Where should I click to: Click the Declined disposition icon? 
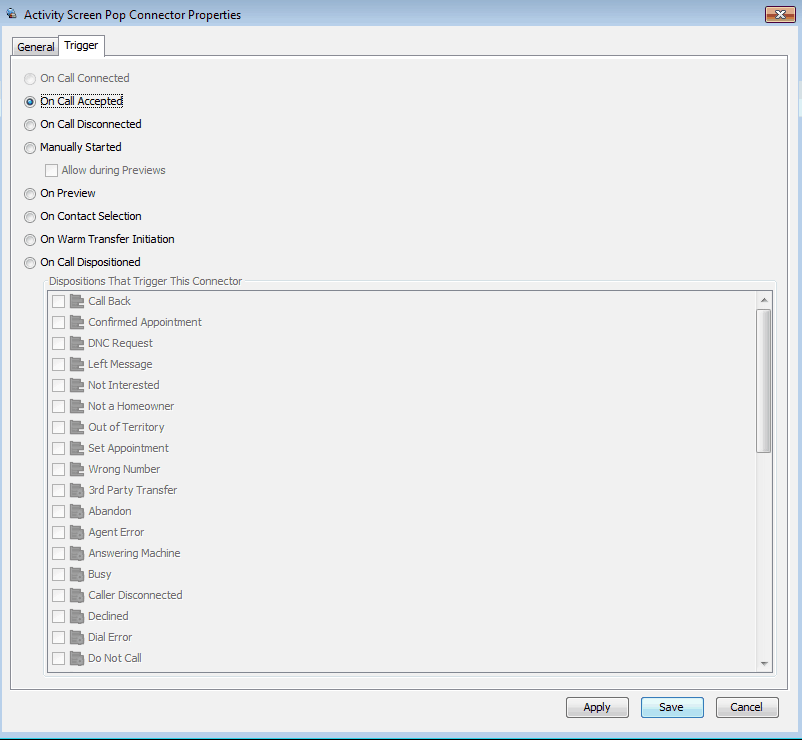click(77, 616)
